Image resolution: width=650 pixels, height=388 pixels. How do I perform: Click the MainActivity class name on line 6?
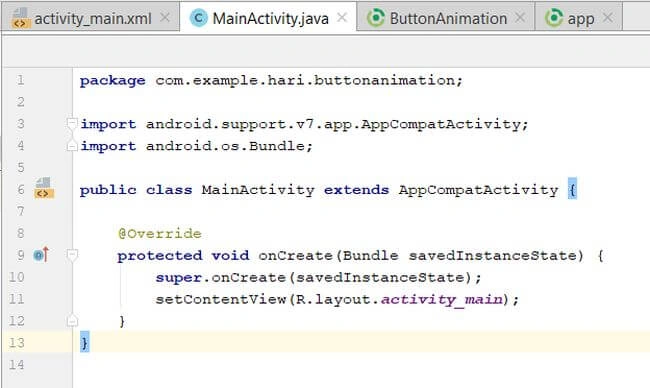tap(258, 190)
